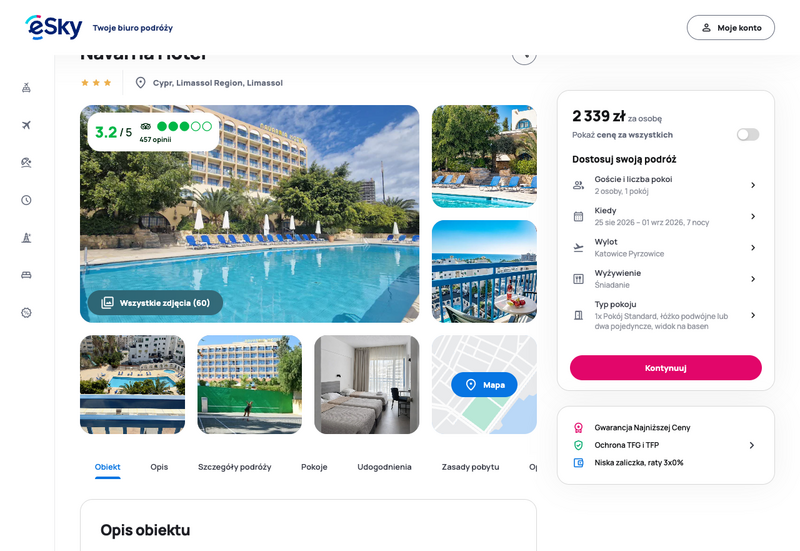Open all photos gallery button (60)
The image size is (800, 551).
coord(156,303)
